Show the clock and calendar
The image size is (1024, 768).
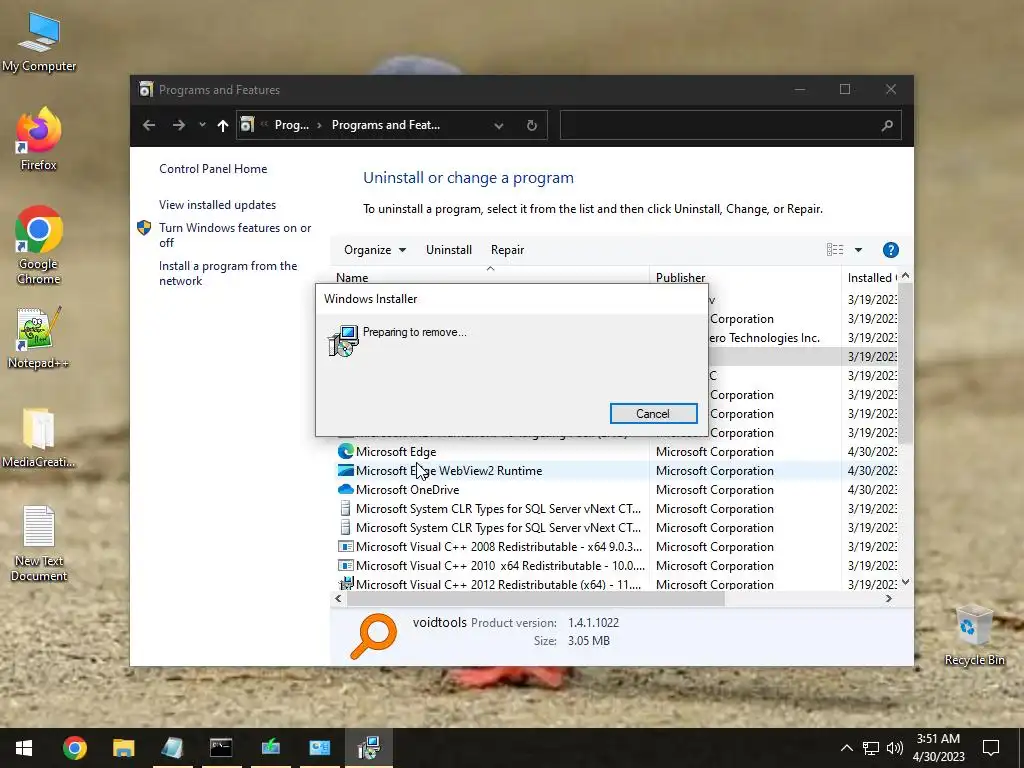[x=938, y=748]
